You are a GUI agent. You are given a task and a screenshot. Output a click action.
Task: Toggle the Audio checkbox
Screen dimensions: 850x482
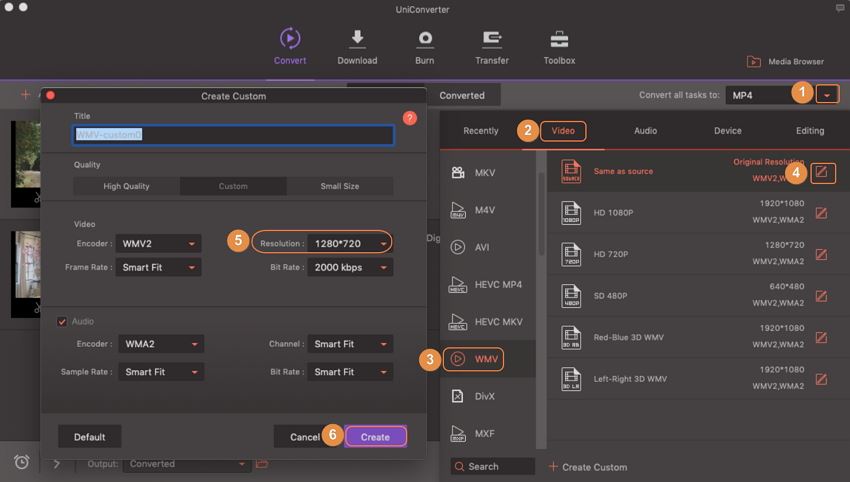pos(62,322)
